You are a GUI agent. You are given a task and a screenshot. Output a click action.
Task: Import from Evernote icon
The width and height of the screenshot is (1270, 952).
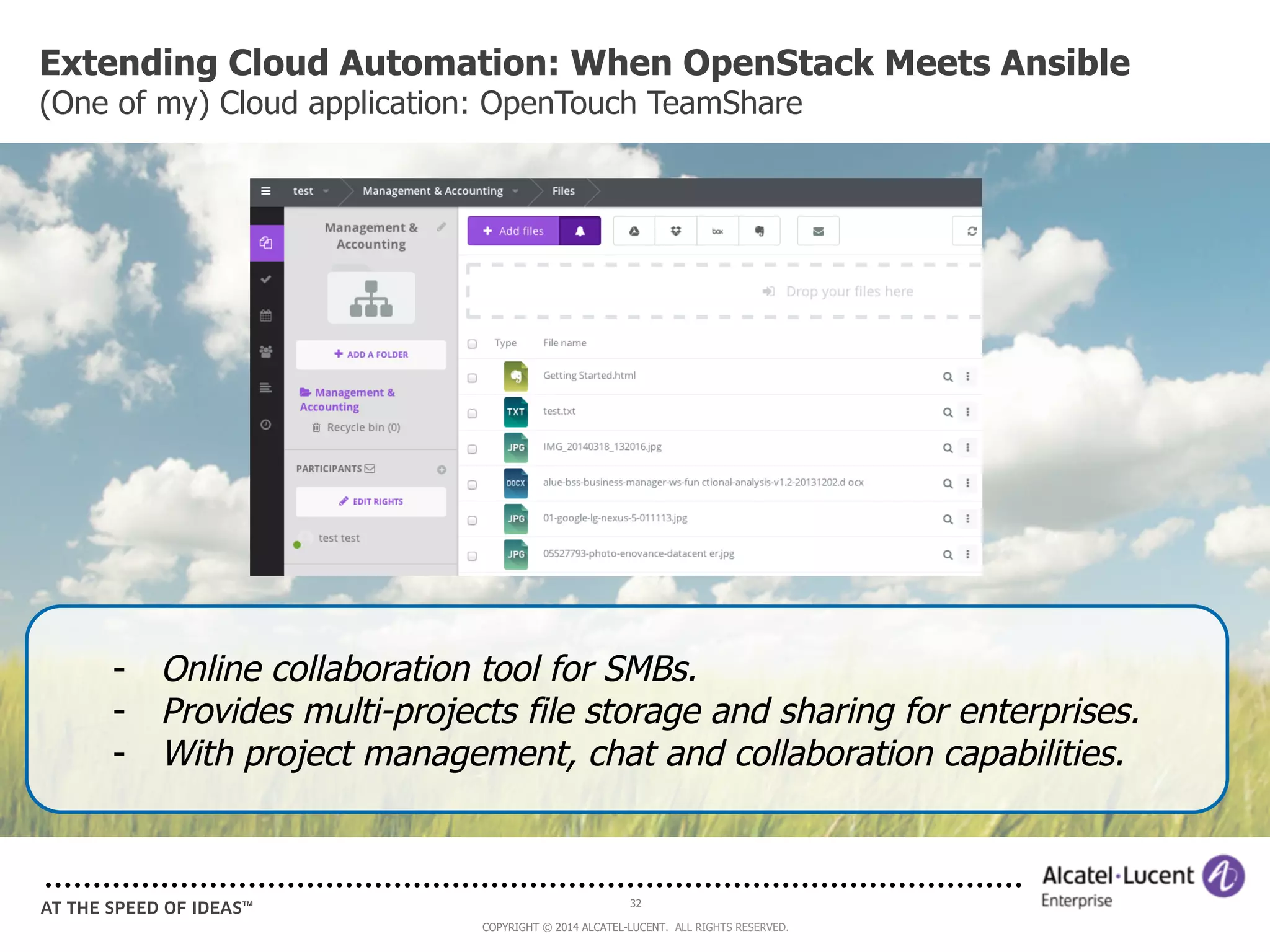[759, 231]
